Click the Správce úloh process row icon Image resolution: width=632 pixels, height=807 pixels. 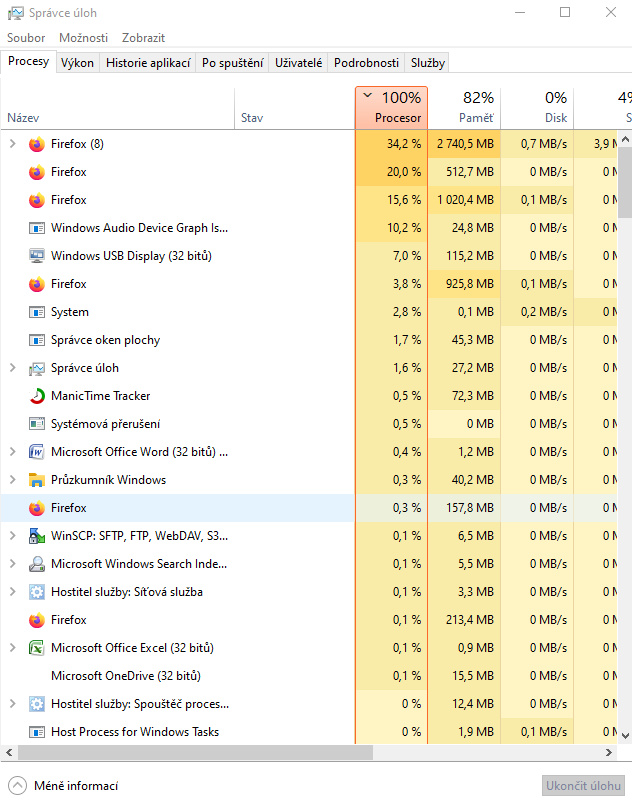37,368
